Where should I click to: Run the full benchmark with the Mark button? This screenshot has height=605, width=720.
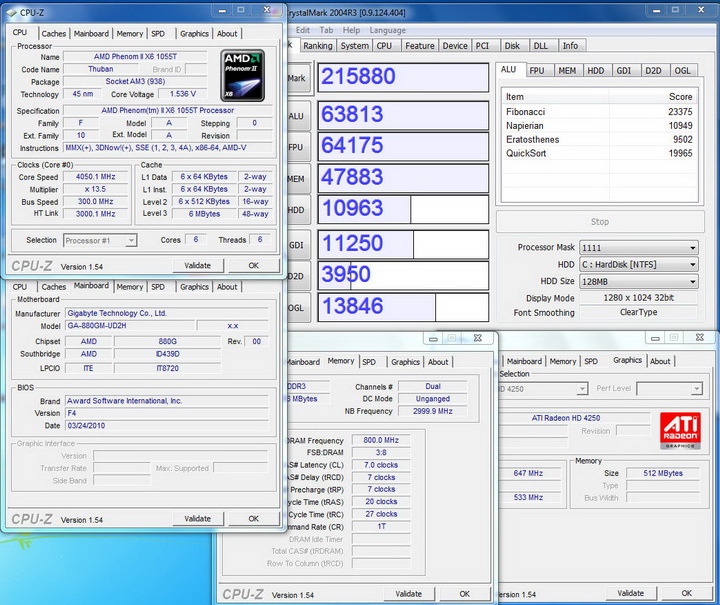tap(297, 77)
